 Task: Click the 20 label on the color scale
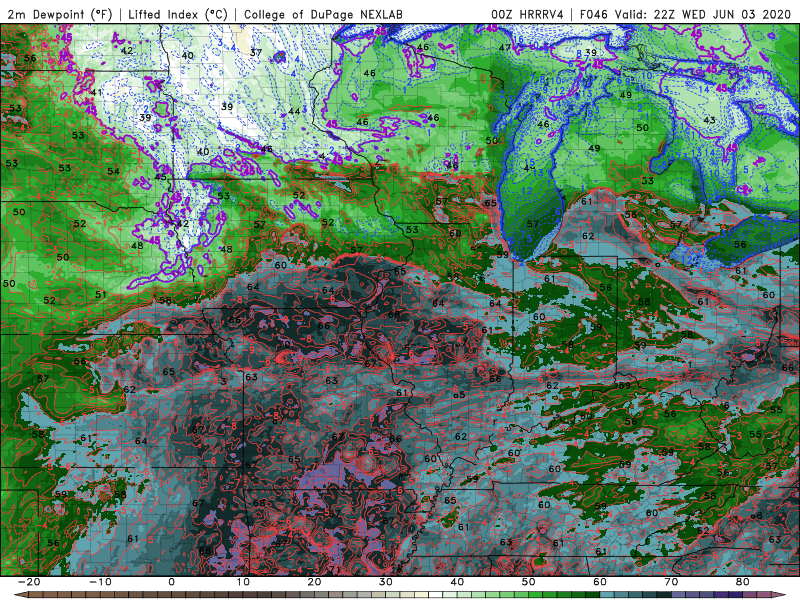click(314, 582)
